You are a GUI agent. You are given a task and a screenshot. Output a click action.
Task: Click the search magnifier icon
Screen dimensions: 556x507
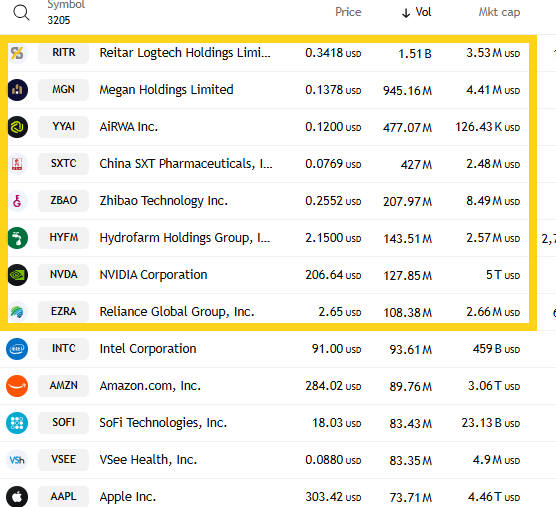21,13
